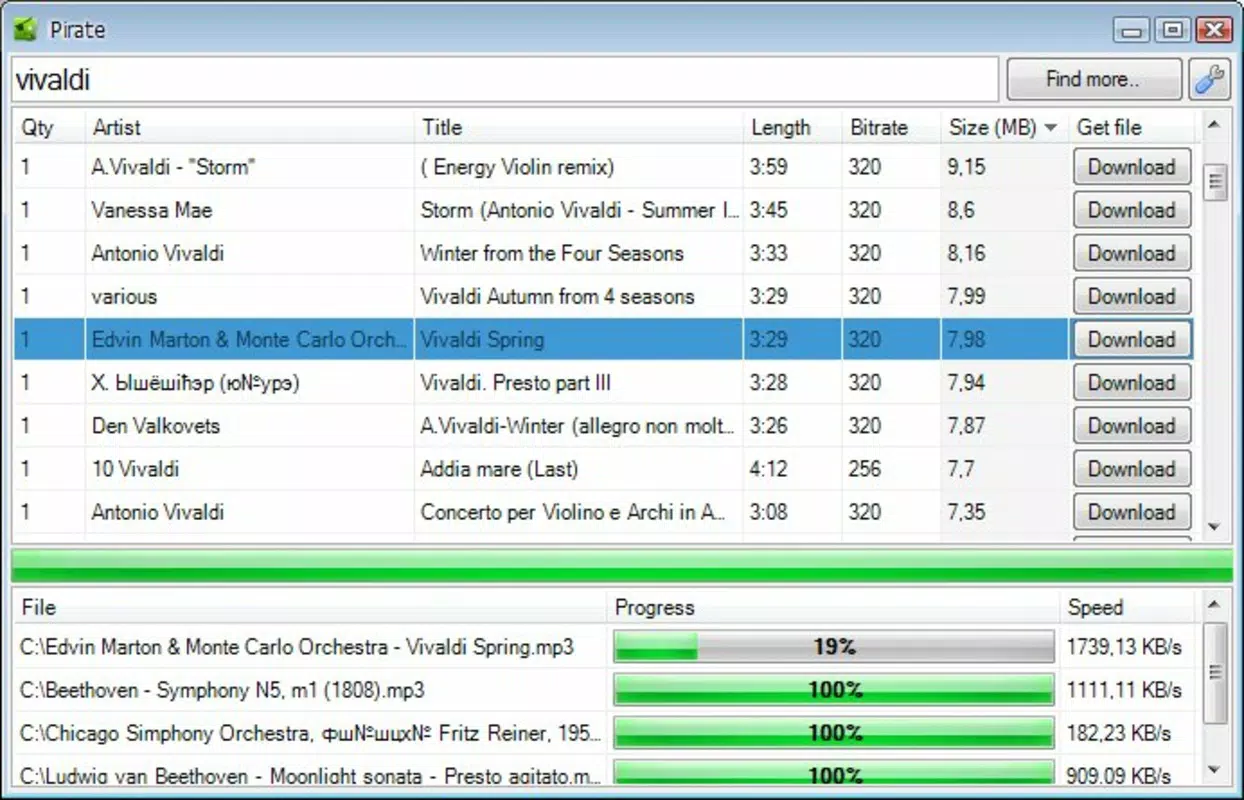1244x800 pixels.
Task: Download Vanessa Mae's Storm track
Action: point(1132,211)
